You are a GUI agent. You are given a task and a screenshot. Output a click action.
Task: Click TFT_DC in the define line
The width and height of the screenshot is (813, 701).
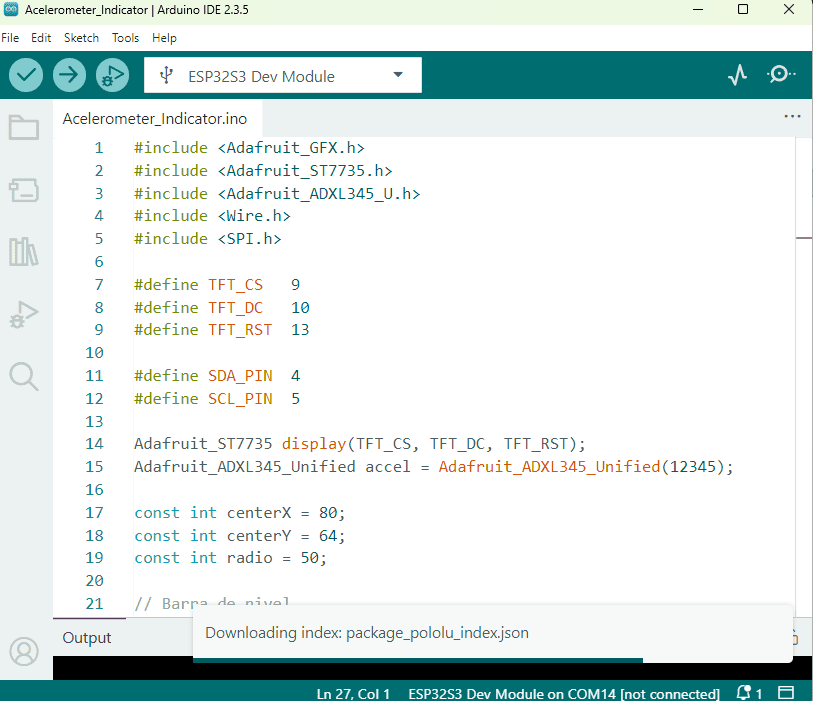[x=235, y=307]
